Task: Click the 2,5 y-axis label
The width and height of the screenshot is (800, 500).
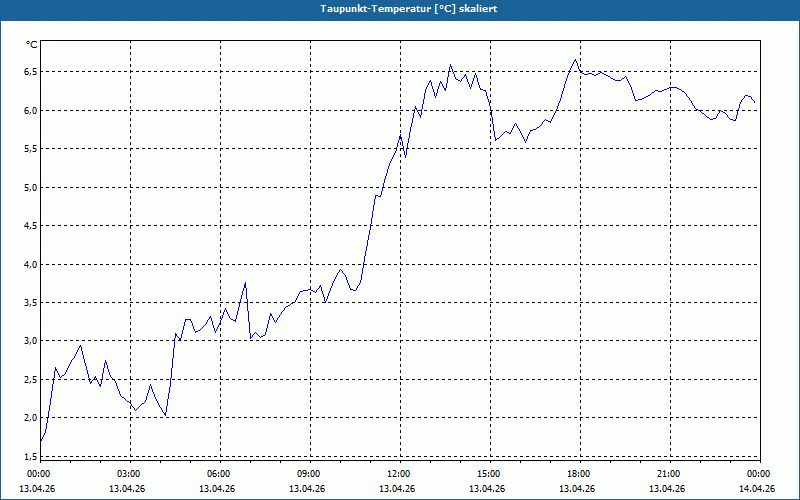Action: (x=31, y=380)
